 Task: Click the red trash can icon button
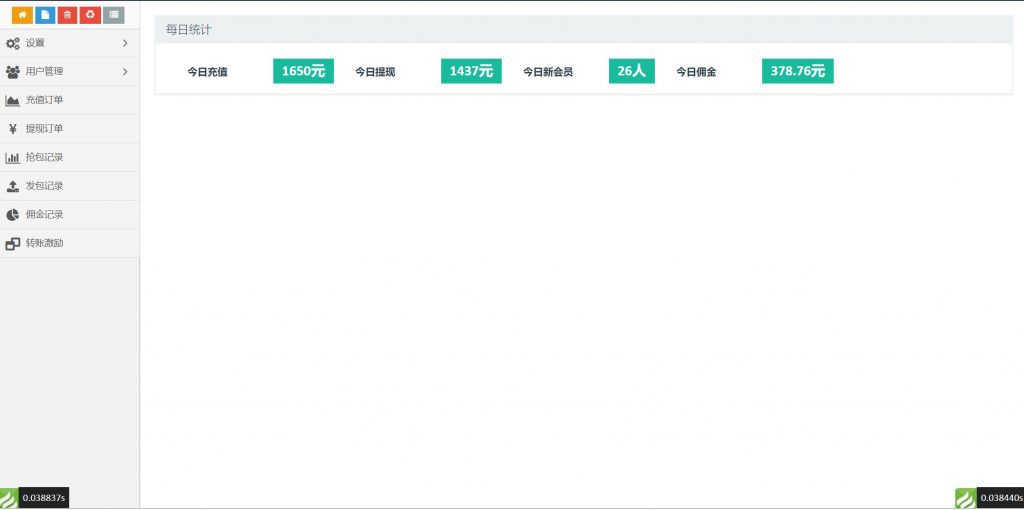(x=67, y=15)
